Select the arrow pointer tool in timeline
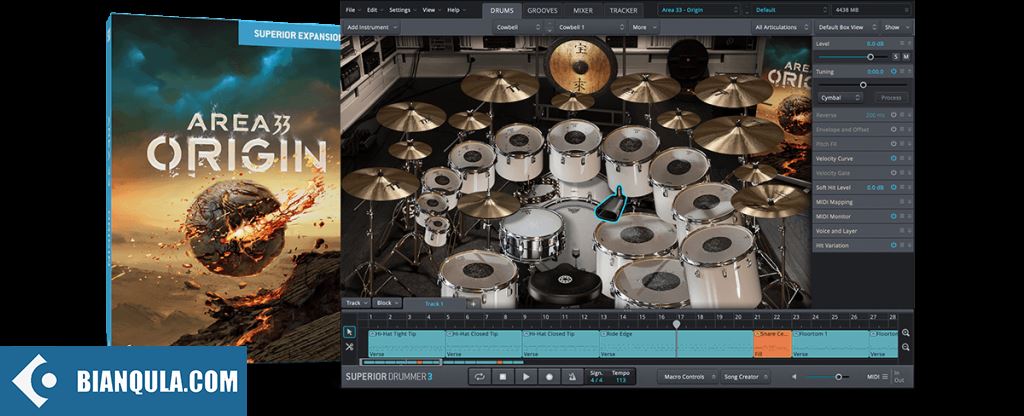 [x=349, y=332]
